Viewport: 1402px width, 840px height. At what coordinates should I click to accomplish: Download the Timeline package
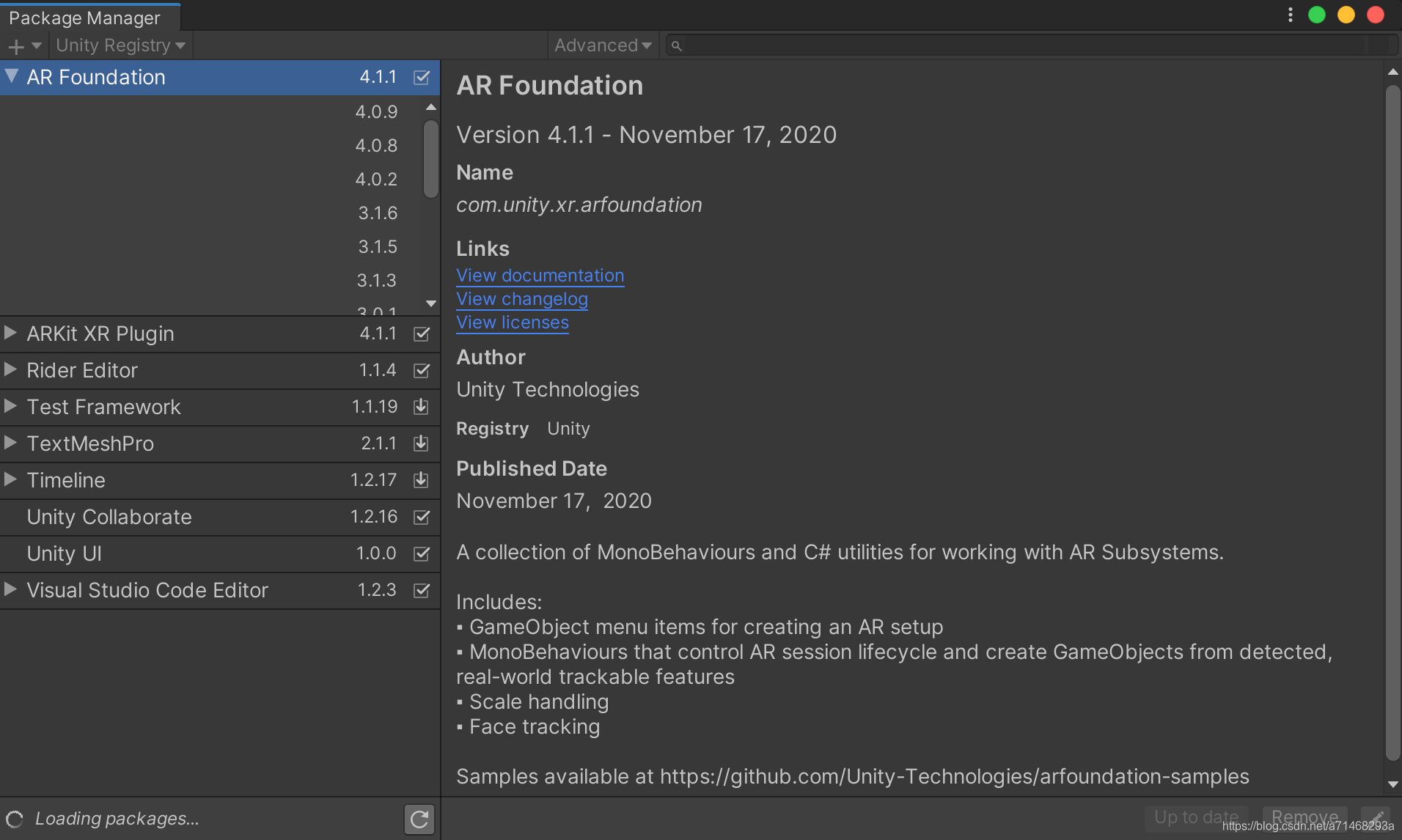click(x=421, y=480)
